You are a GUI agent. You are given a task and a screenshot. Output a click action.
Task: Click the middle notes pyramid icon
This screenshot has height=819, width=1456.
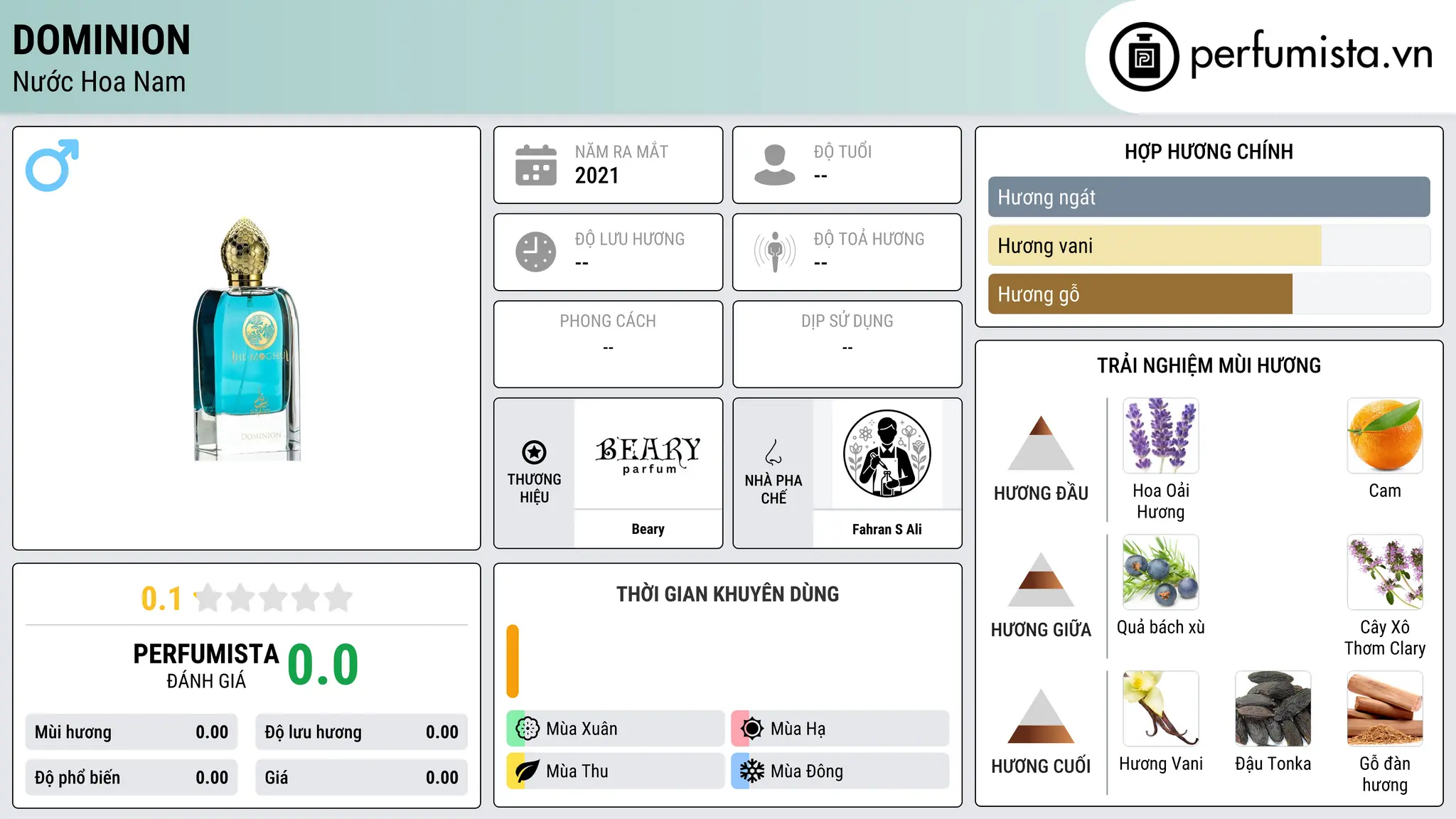tap(1041, 579)
